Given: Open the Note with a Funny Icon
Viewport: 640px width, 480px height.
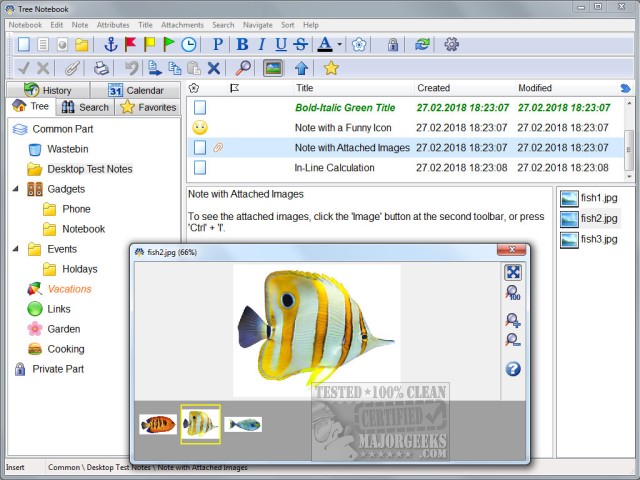Looking at the screenshot, I should (x=342, y=128).
